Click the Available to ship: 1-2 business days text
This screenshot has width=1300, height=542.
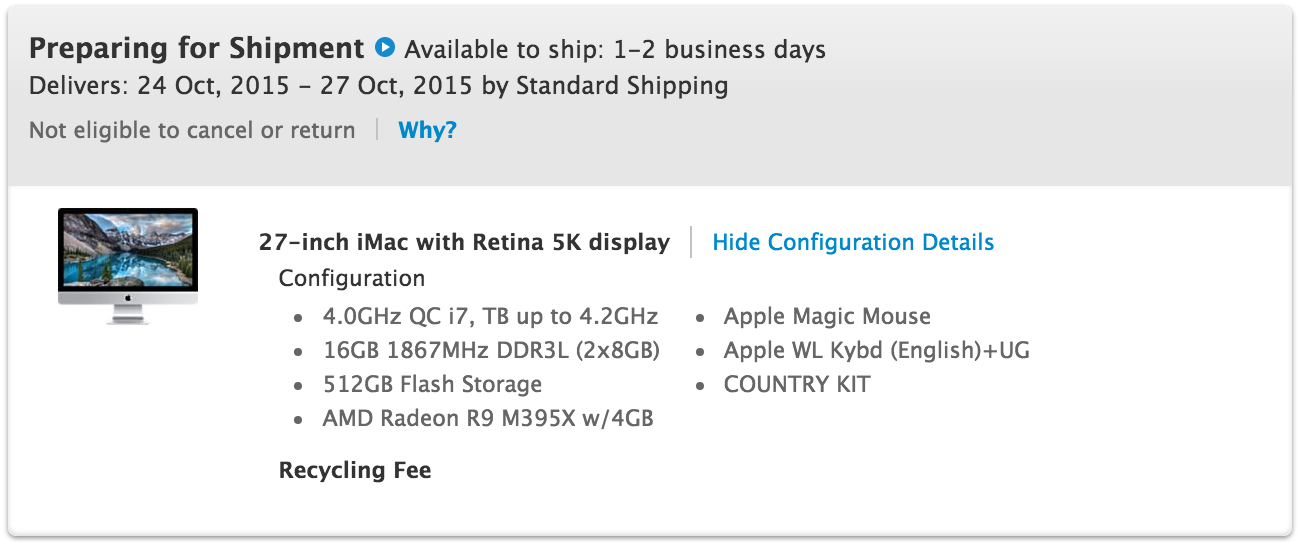(615, 49)
